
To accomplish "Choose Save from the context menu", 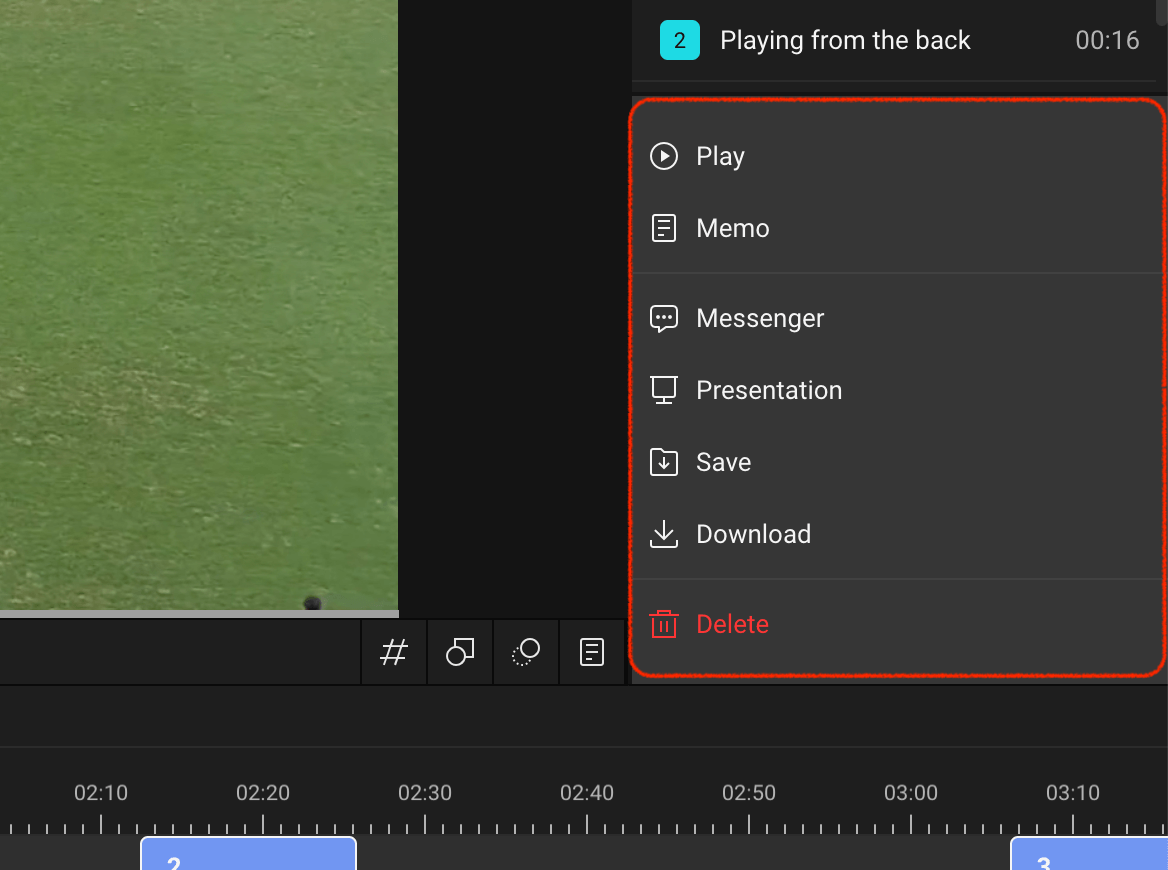I will click(898, 462).
